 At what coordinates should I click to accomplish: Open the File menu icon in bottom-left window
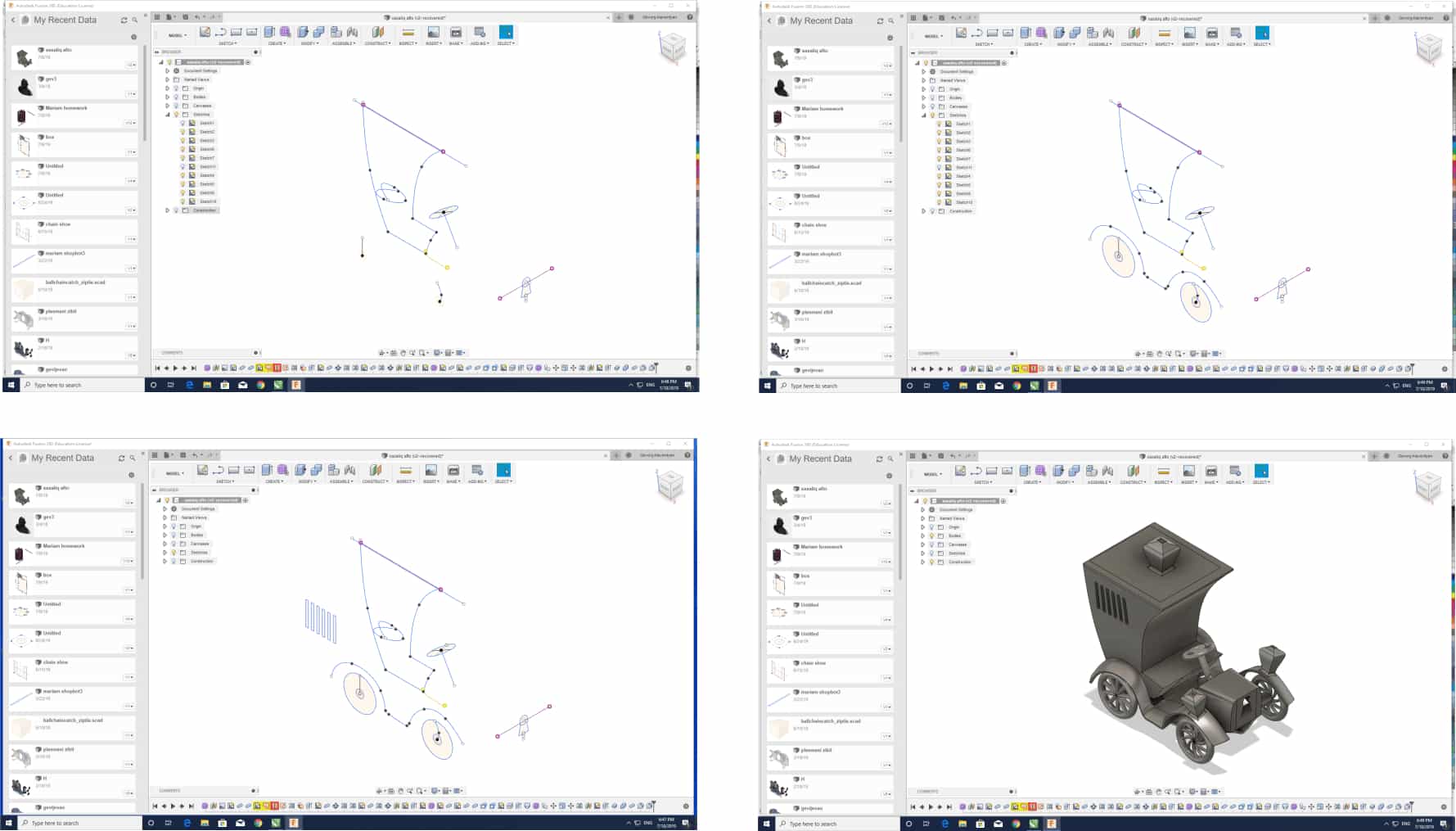coord(166,454)
